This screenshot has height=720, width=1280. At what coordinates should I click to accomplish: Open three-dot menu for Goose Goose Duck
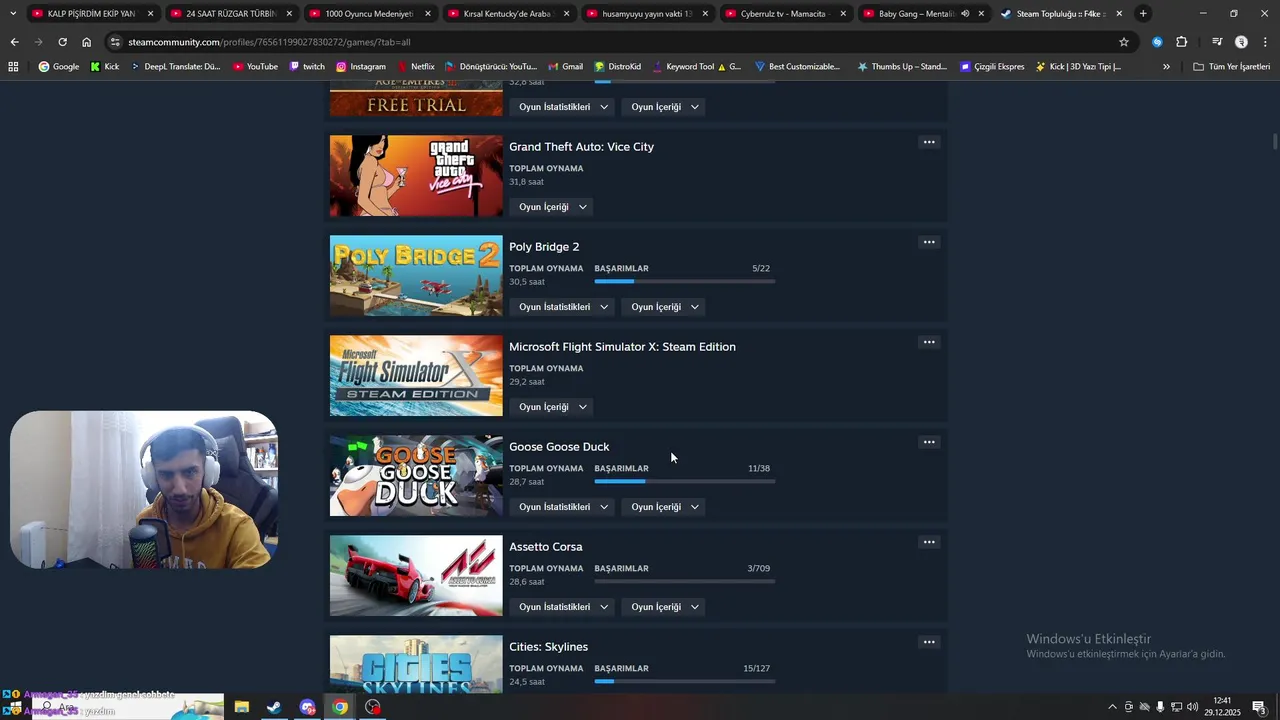(x=929, y=442)
